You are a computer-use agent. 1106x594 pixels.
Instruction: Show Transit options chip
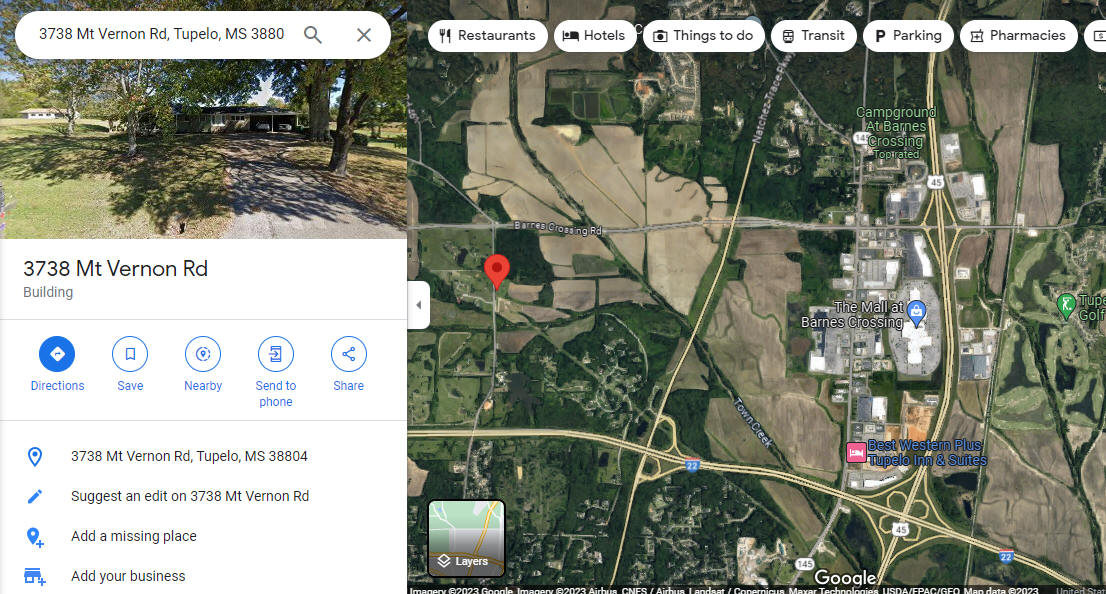813,35
